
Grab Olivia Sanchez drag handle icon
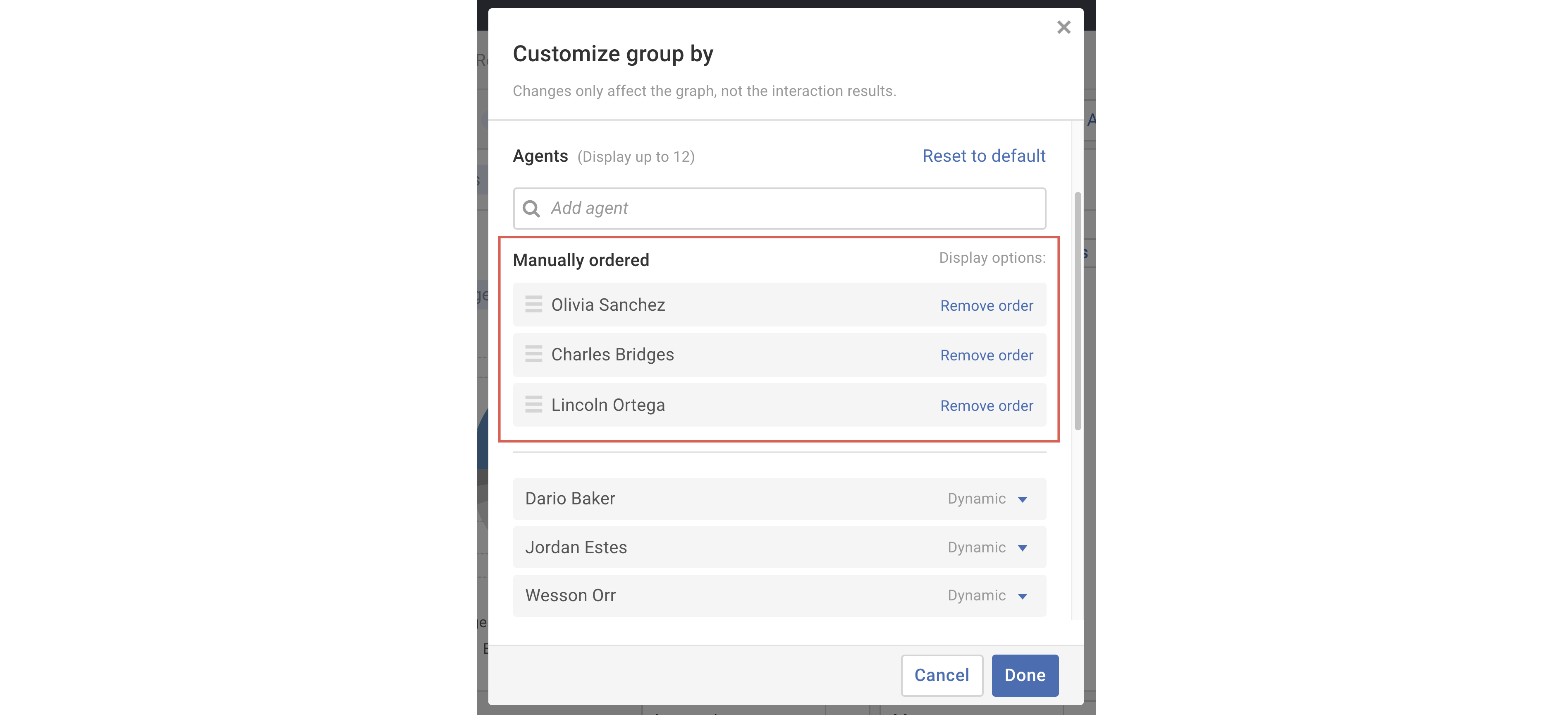(x=533, y=304)
